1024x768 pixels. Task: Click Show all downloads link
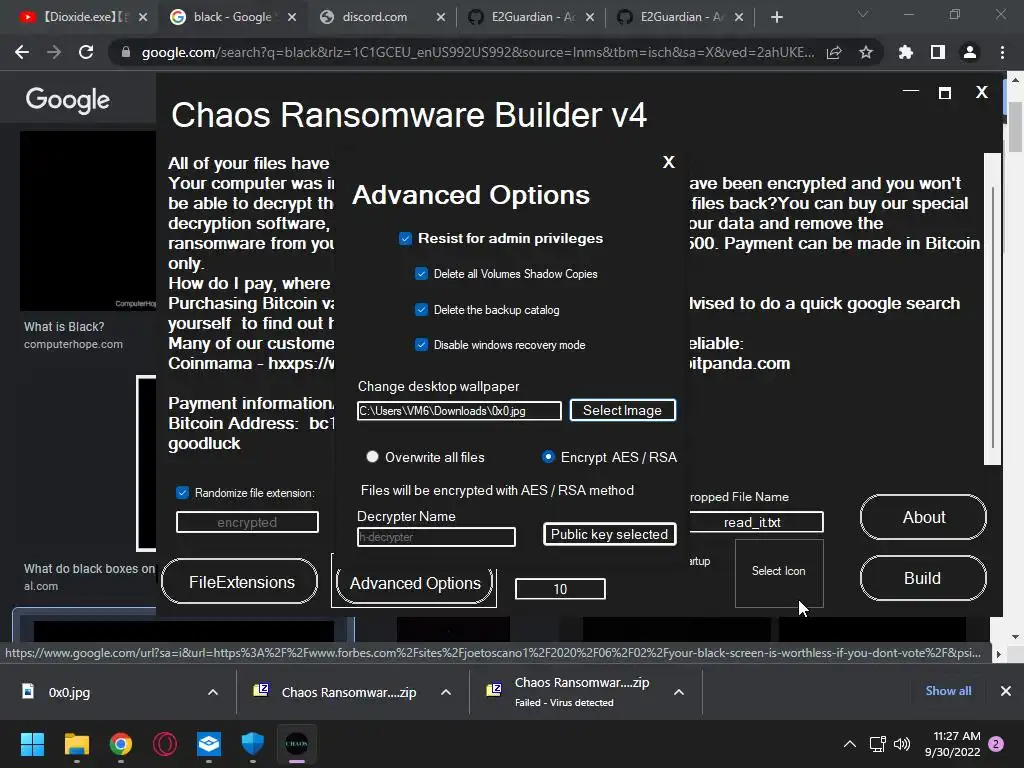(x=948, y=691)
